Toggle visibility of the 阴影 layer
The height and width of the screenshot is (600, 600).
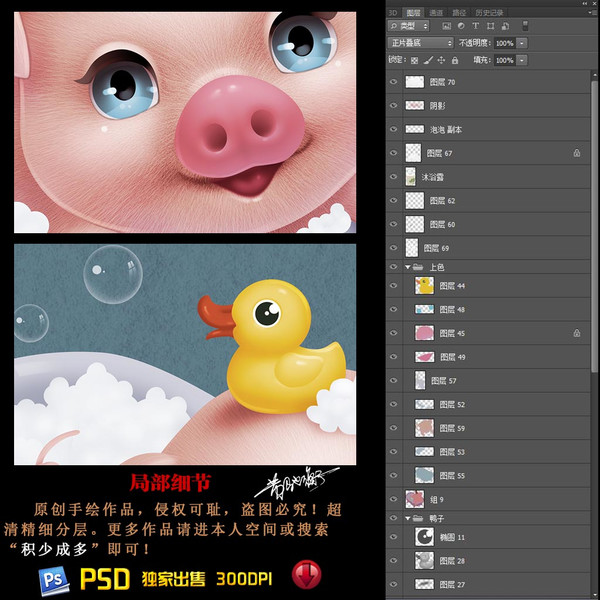(393, 105)
